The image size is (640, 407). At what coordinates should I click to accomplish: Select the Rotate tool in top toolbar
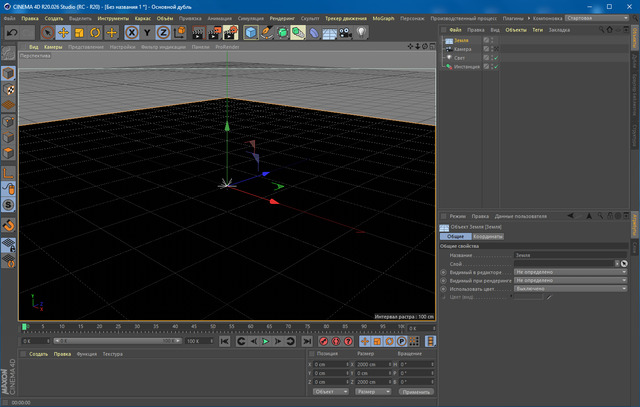(x=96, y=33)
